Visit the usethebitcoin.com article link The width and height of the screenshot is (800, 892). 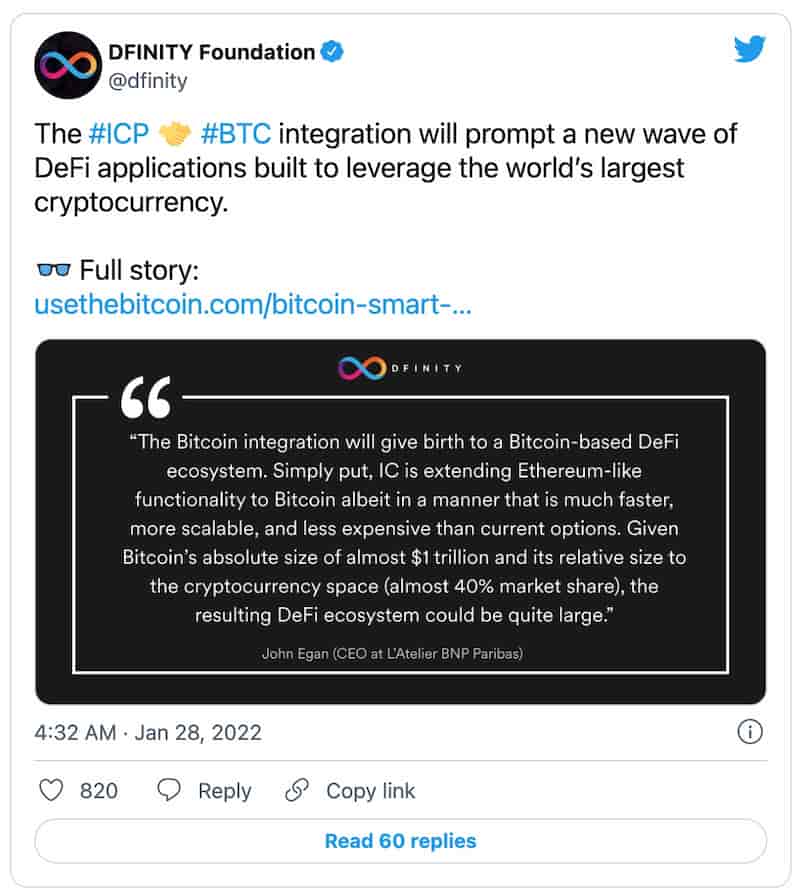[253, 304]
